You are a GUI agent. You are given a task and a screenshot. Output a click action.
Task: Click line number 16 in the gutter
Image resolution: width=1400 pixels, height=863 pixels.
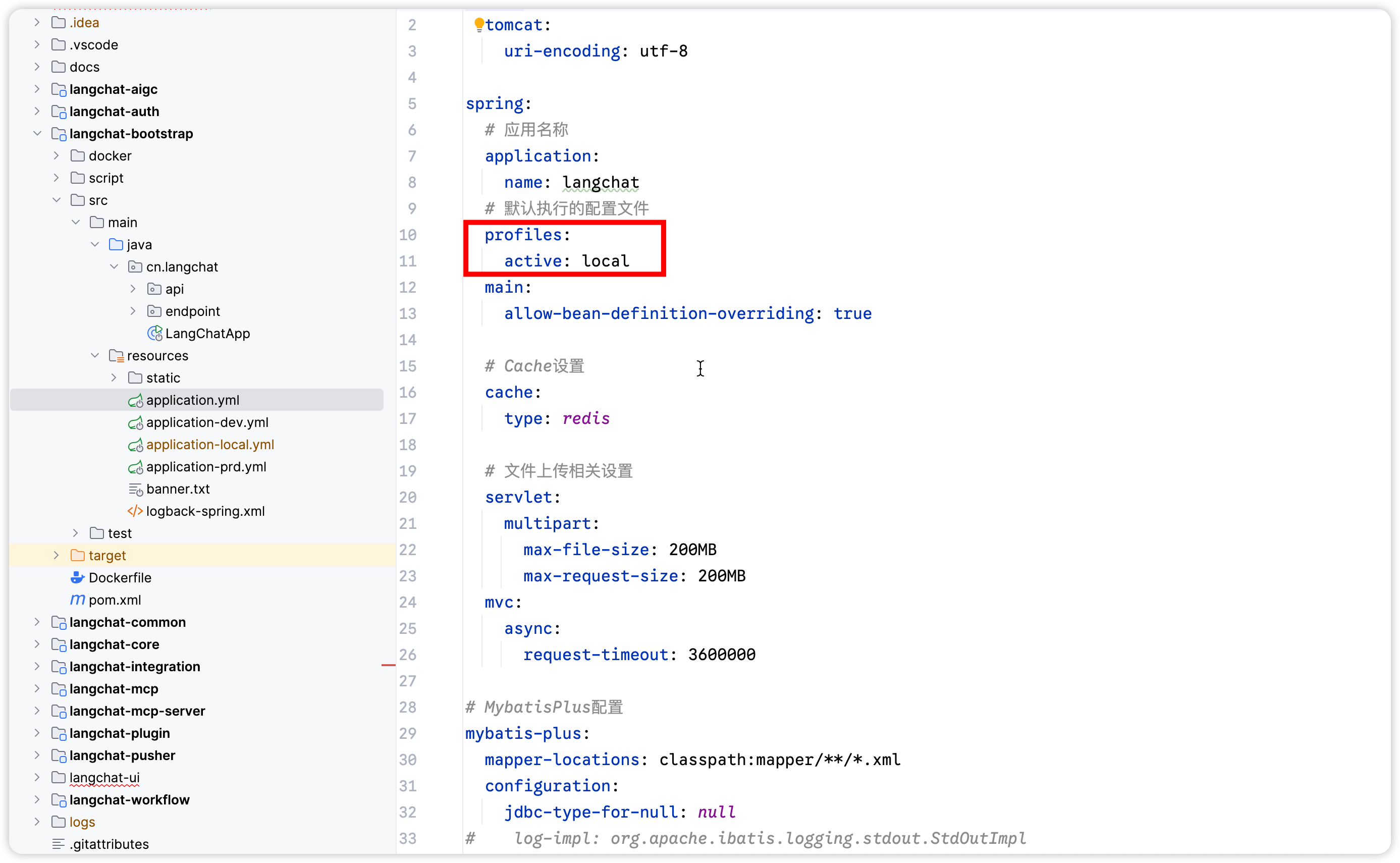tap(407, 393)
